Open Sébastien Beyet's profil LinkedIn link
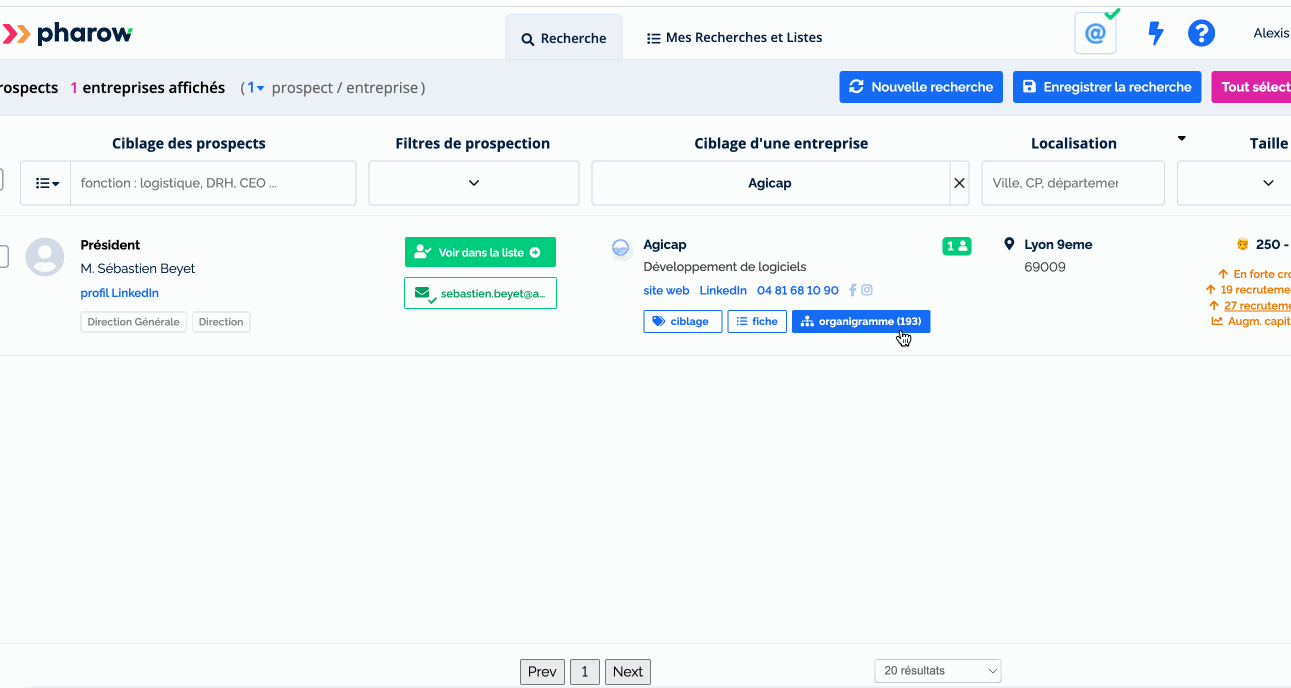The image size is (1291, 688). tap(119, 293)
